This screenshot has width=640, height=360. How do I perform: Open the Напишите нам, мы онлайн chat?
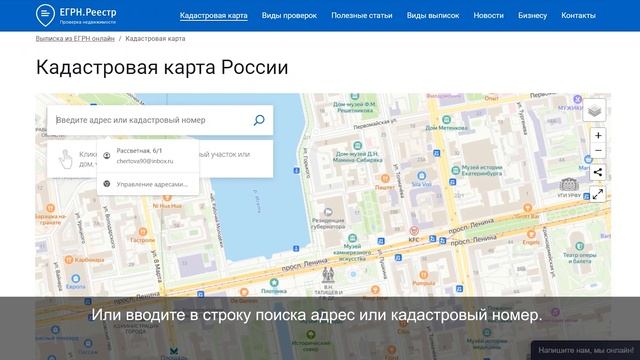click(x=585, y=350)
